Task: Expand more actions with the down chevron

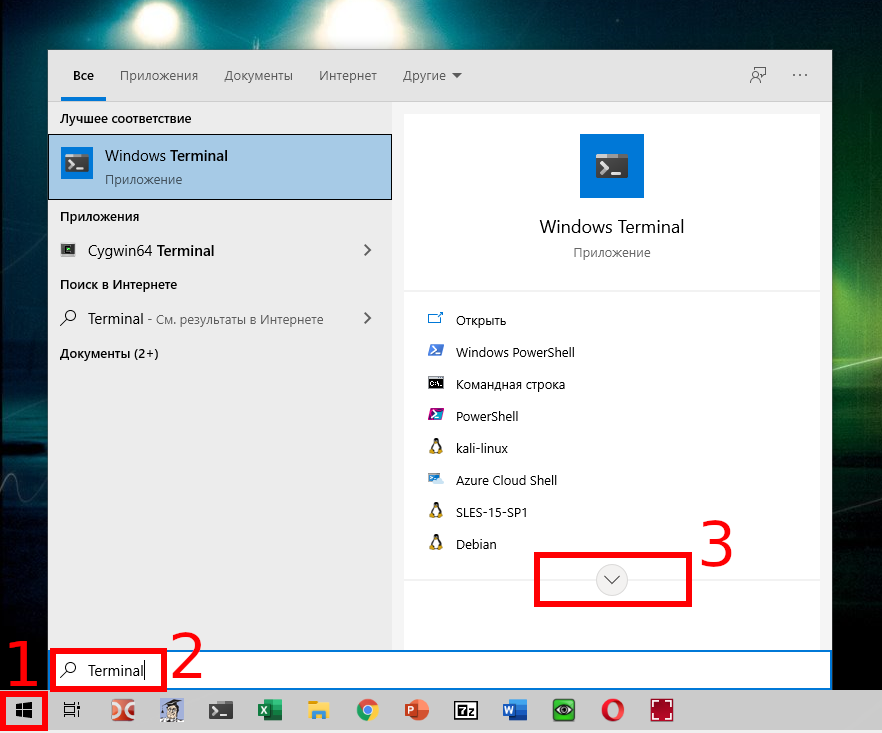Action: click(x=611, y=579)
